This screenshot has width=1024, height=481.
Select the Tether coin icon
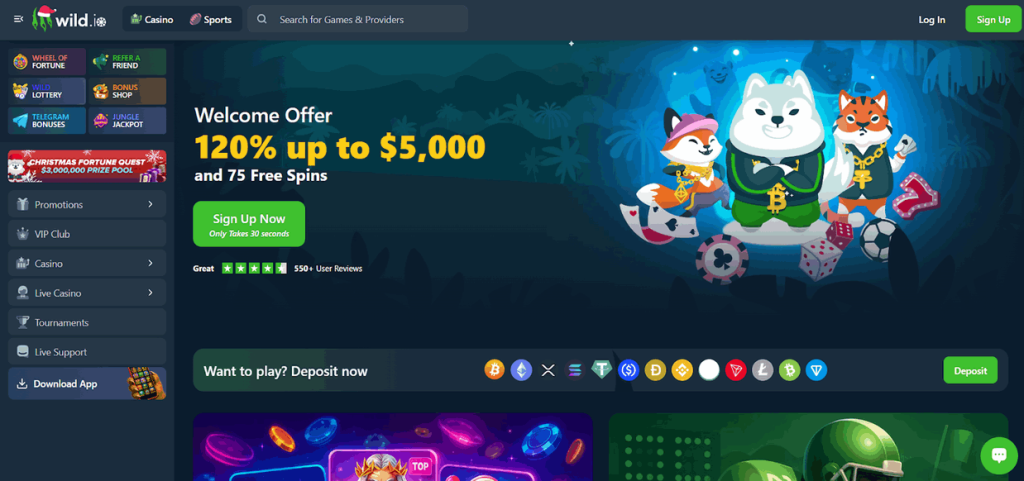point(601,370)
